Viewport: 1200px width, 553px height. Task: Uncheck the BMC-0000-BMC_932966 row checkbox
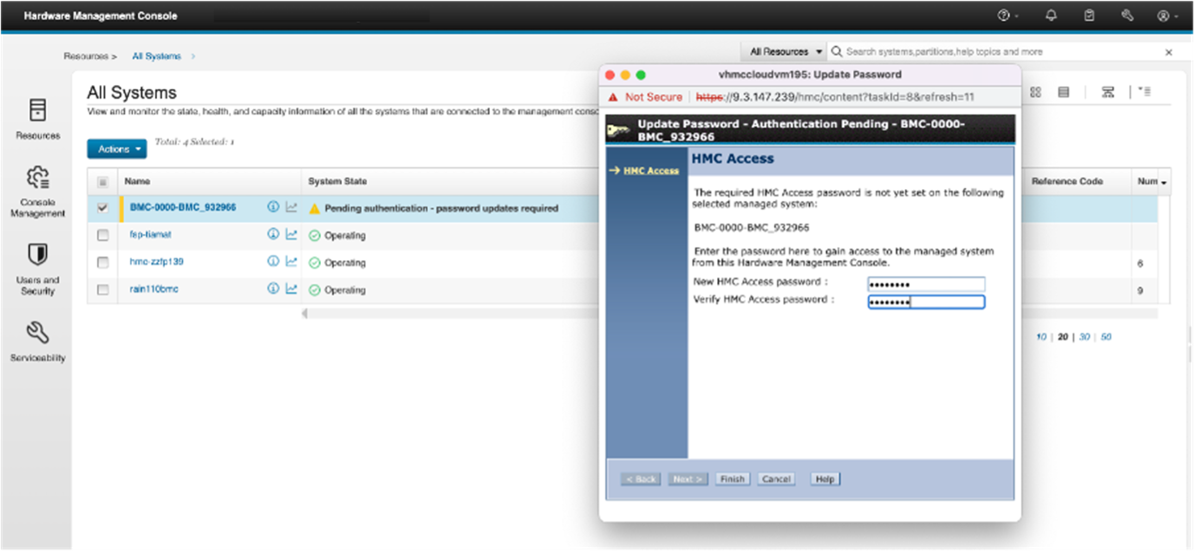pos(103,208)
